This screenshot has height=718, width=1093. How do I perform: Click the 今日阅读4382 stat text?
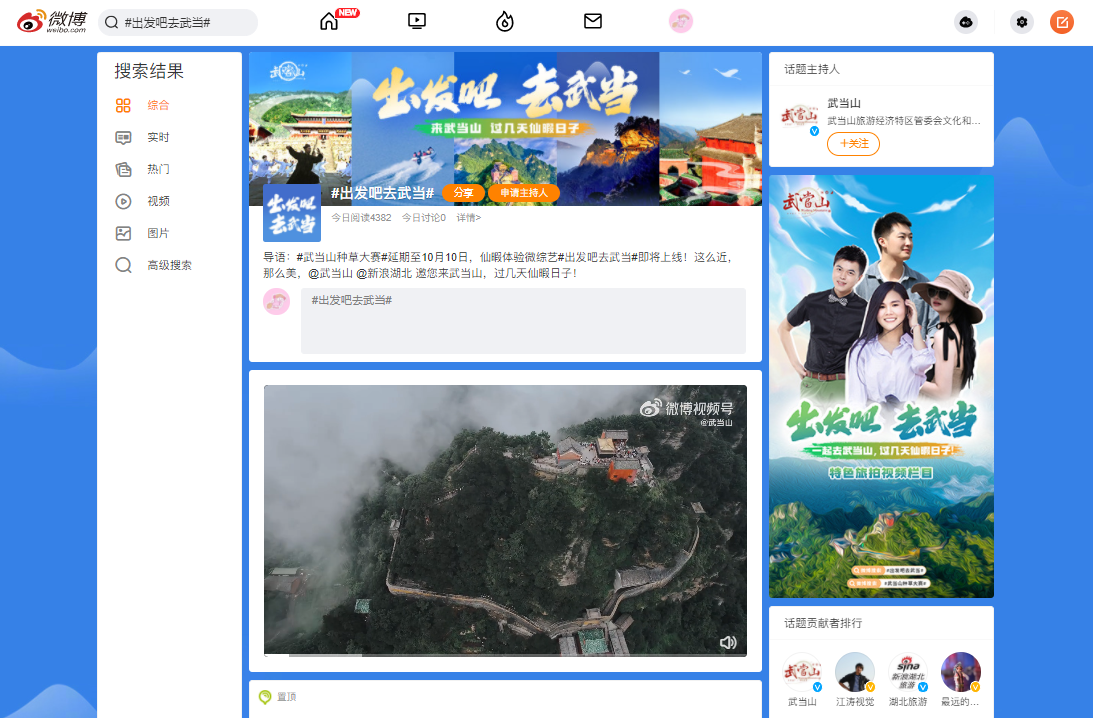(361, 217)
